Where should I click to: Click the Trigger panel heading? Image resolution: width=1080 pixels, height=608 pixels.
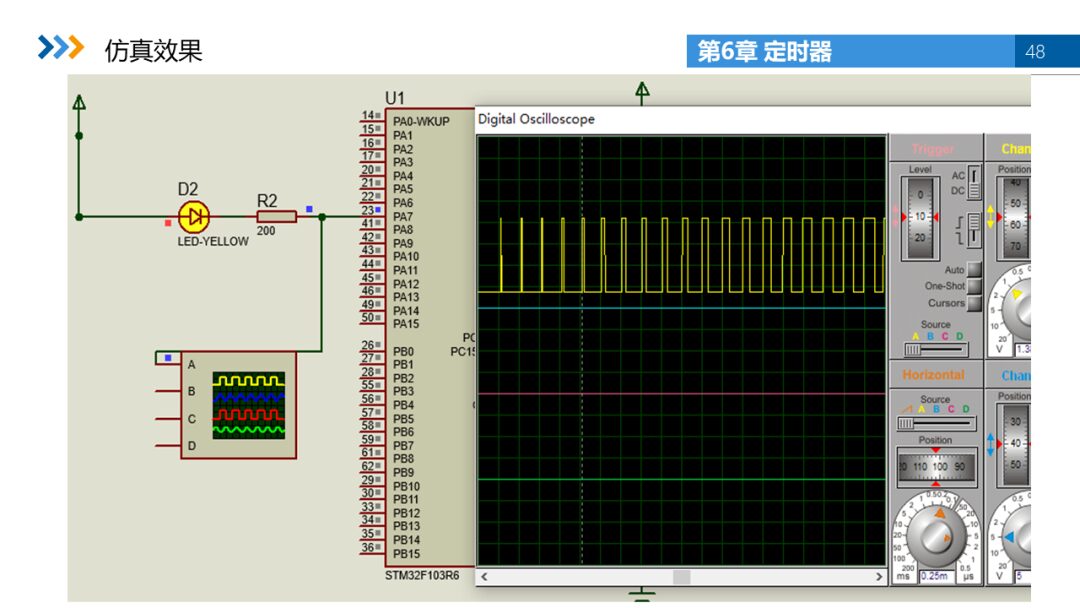(933, 149)
